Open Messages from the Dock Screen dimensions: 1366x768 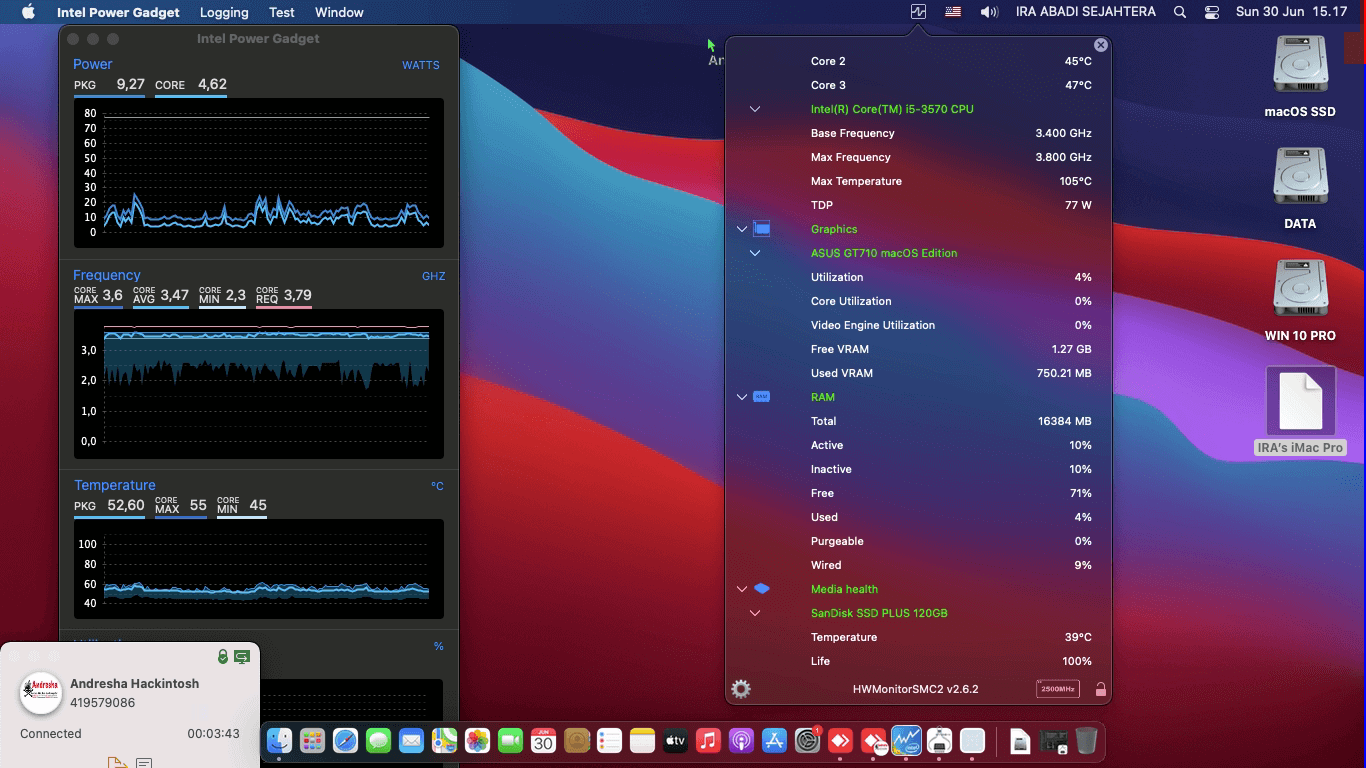[378, 741]
